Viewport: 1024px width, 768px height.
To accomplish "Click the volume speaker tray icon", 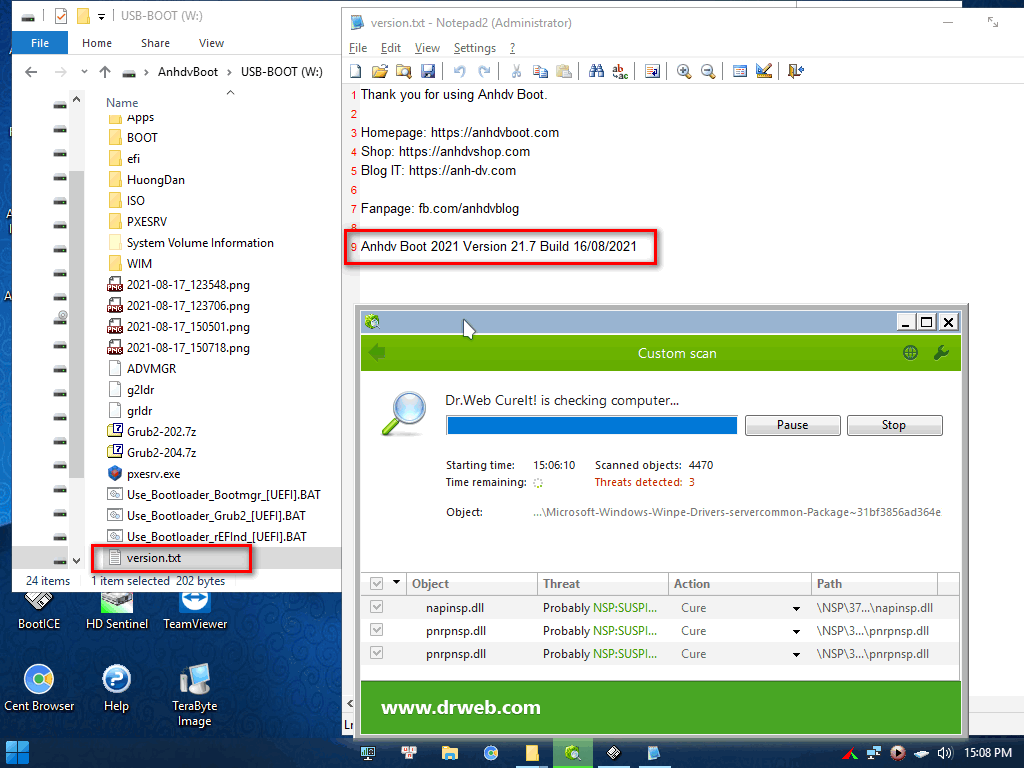I will pos(945,753).
